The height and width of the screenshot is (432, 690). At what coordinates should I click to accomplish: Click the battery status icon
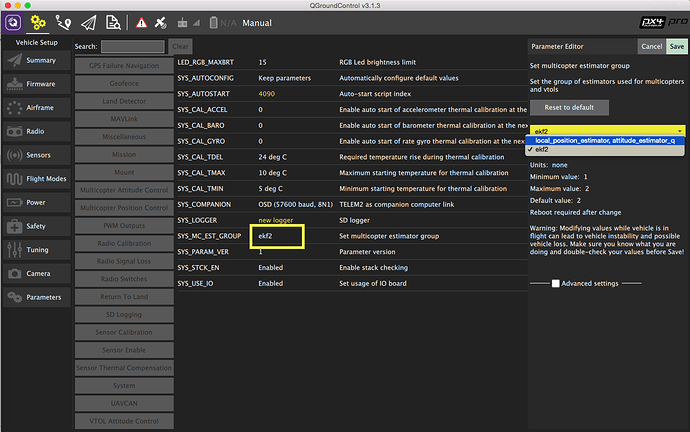click(x=213, y=23)
